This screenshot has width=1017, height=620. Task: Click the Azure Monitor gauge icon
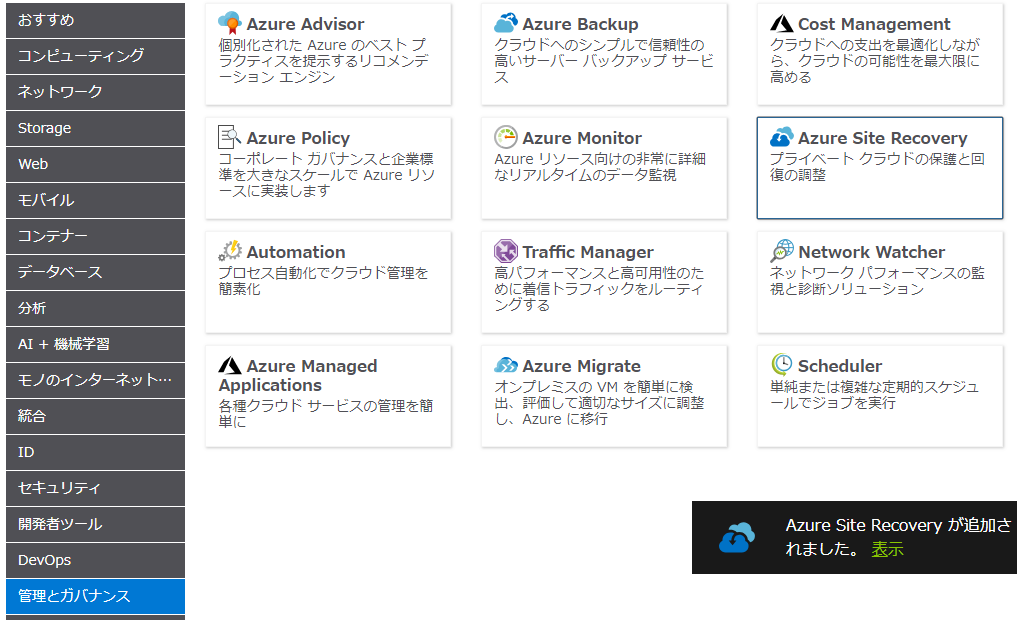pyautogui.click(x=506, y=137)
